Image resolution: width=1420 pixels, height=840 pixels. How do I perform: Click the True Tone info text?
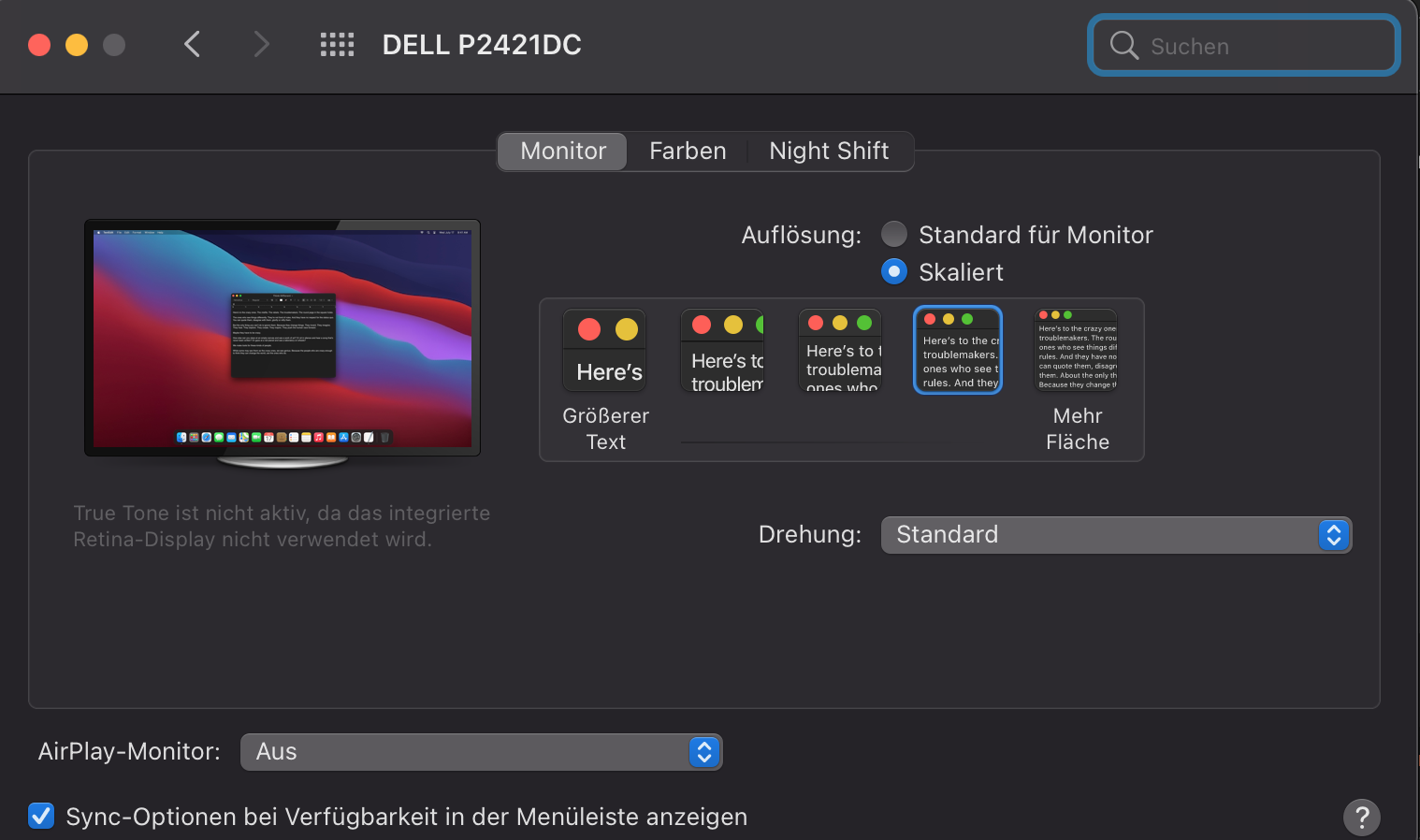[282, 526]
